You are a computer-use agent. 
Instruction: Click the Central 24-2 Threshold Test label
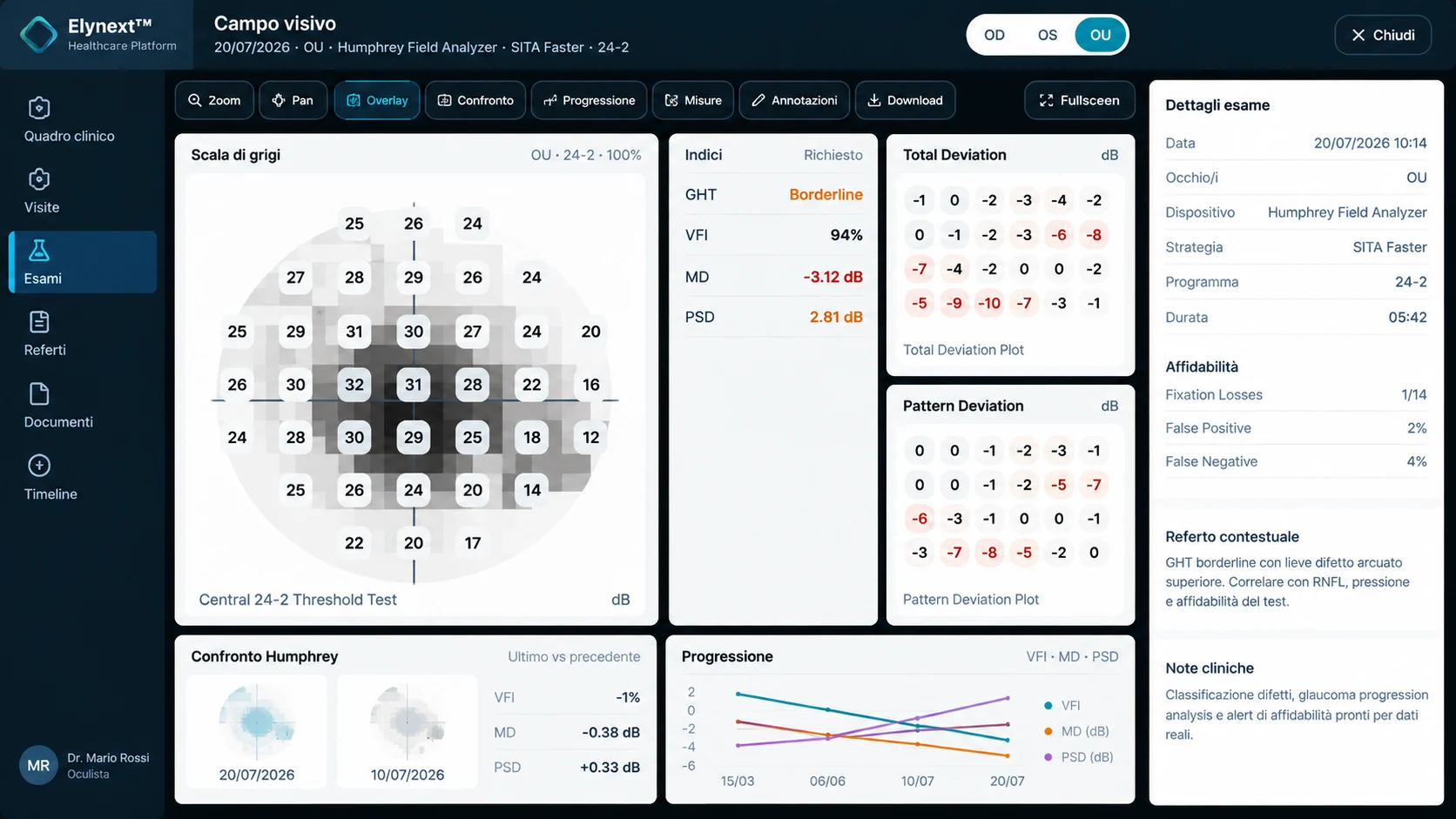click(298, 600)
